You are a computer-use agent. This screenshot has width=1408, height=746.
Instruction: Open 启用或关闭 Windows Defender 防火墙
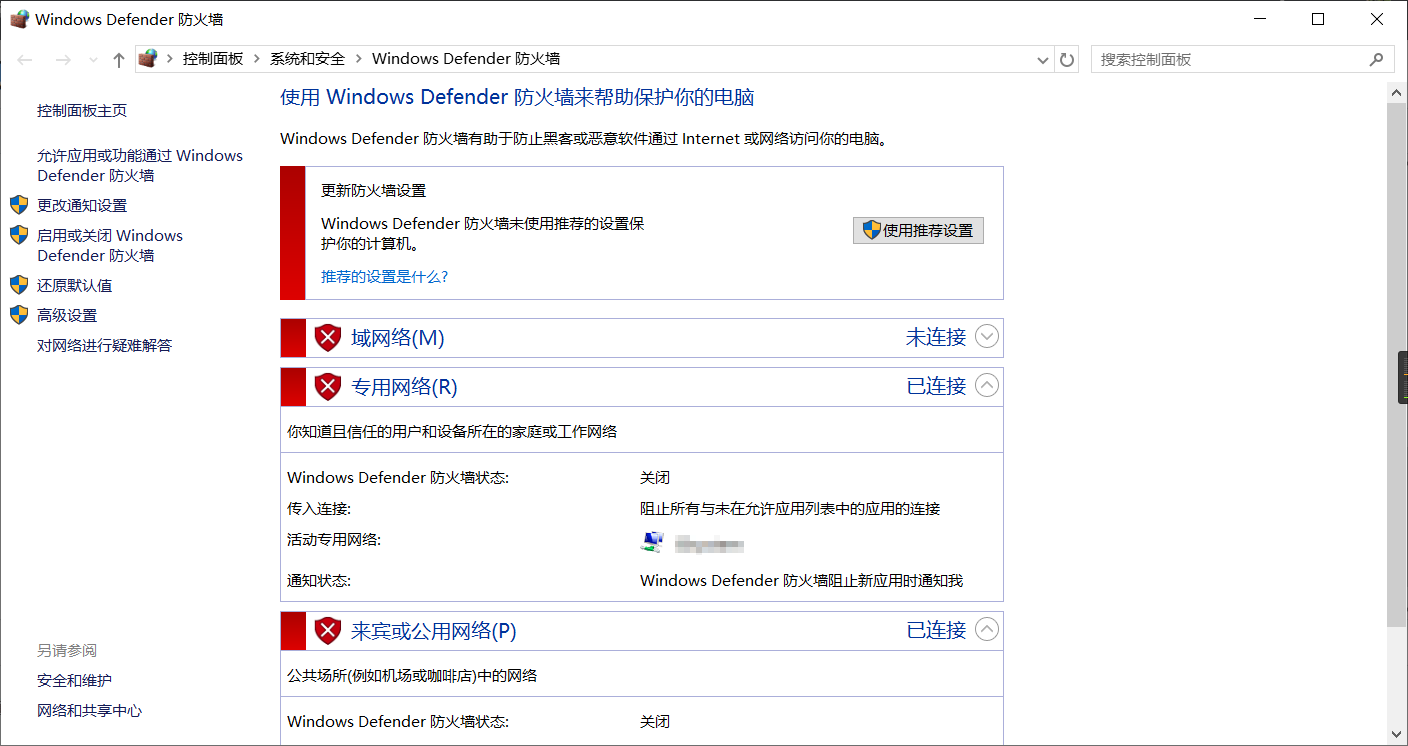click(x=109, y=245)
